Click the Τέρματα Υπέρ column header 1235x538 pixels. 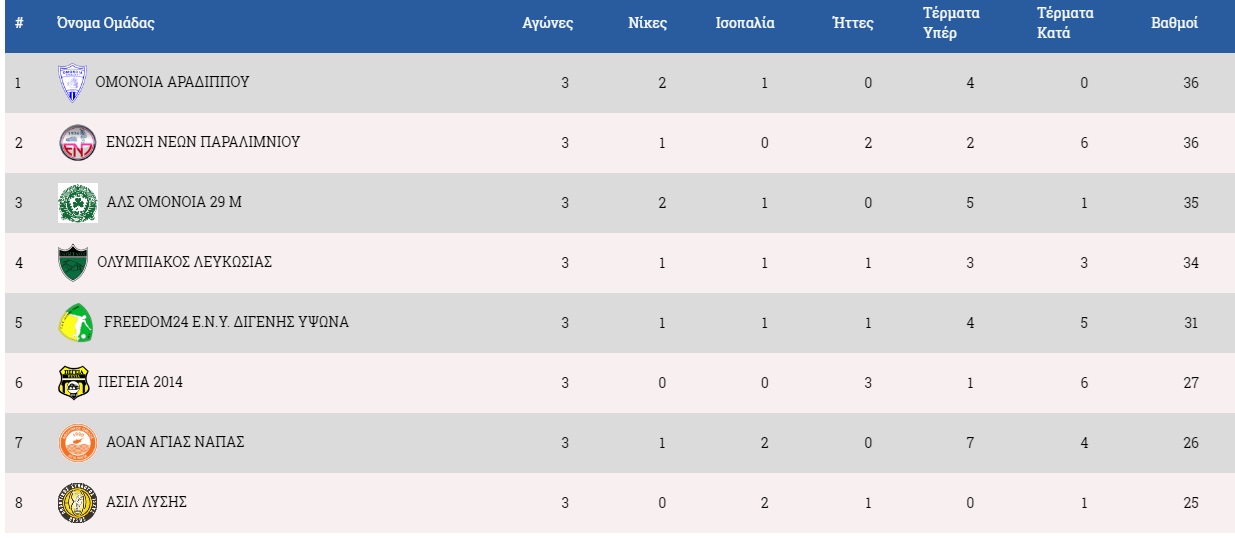pos(951,23)
